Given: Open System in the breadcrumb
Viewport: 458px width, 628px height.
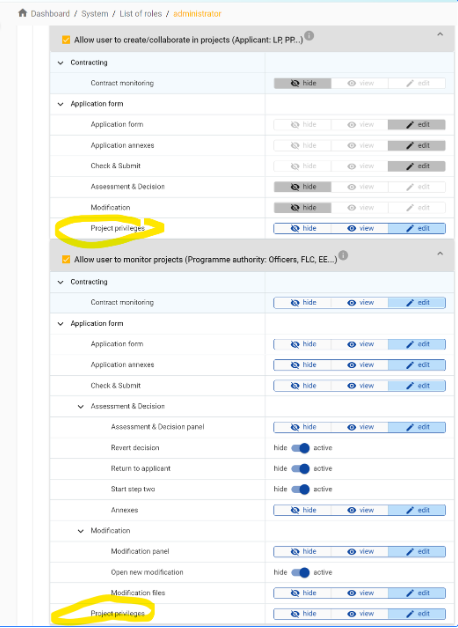Looking at the screenshot, I should click(94, 14).
